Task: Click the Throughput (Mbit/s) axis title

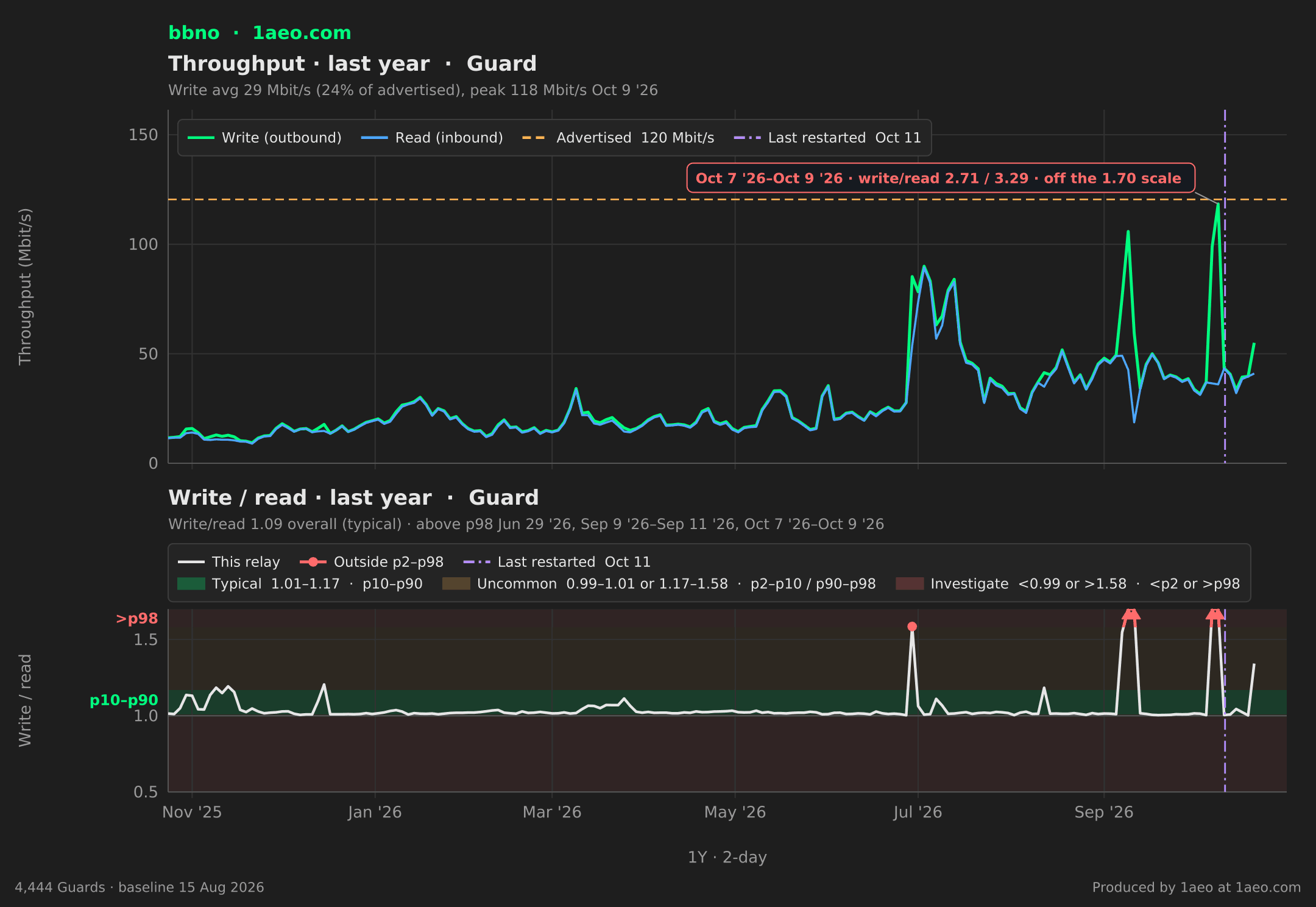Action: point(25,286)
